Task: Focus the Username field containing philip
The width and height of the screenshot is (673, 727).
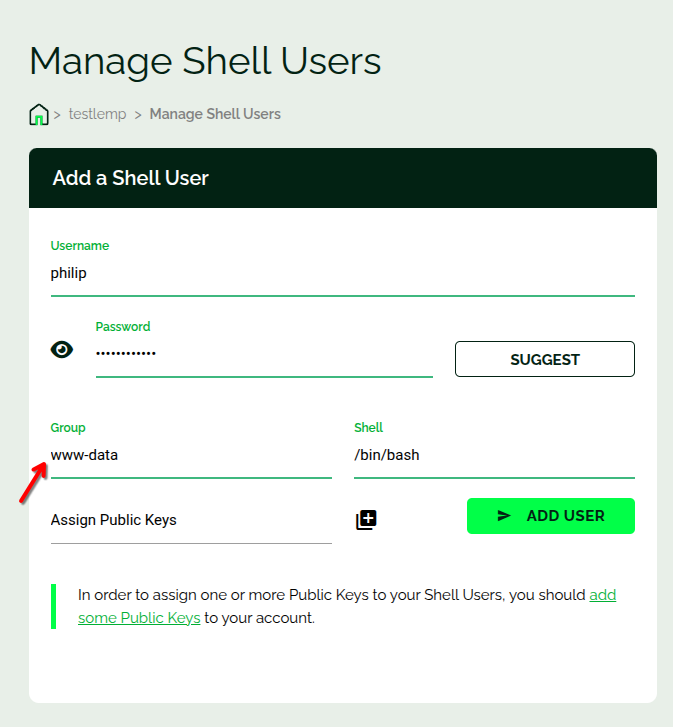Action: point(342,273)
